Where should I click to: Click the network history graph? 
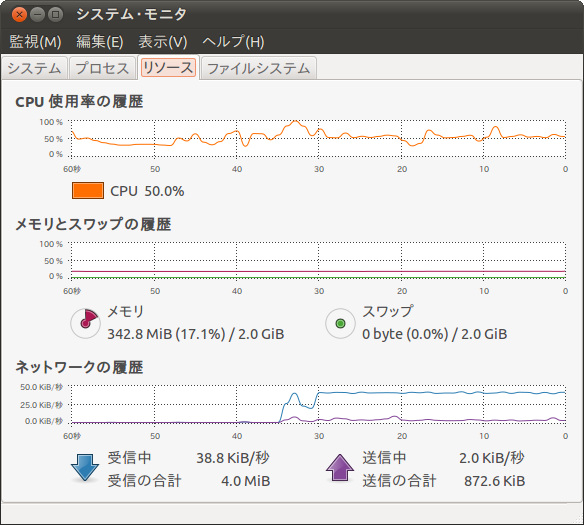coord(318,405)
